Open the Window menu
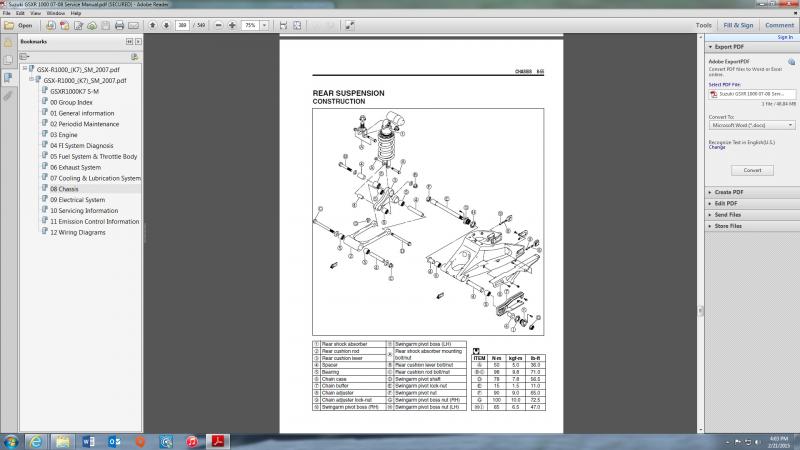 point(56,13)
